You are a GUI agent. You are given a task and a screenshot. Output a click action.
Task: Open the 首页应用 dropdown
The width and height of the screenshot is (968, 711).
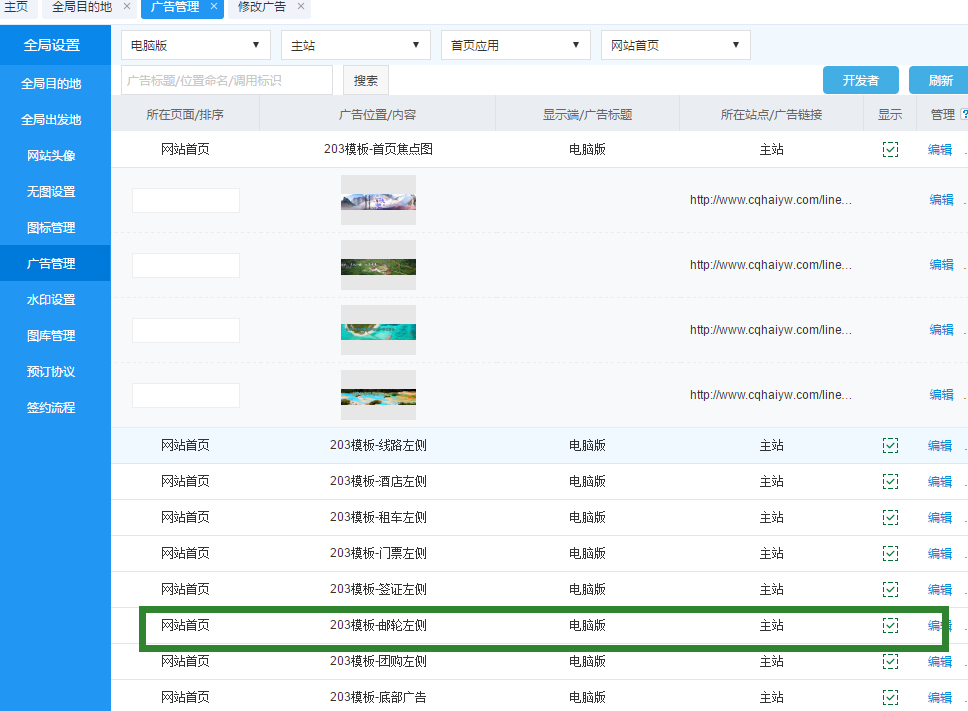(516, 45)
